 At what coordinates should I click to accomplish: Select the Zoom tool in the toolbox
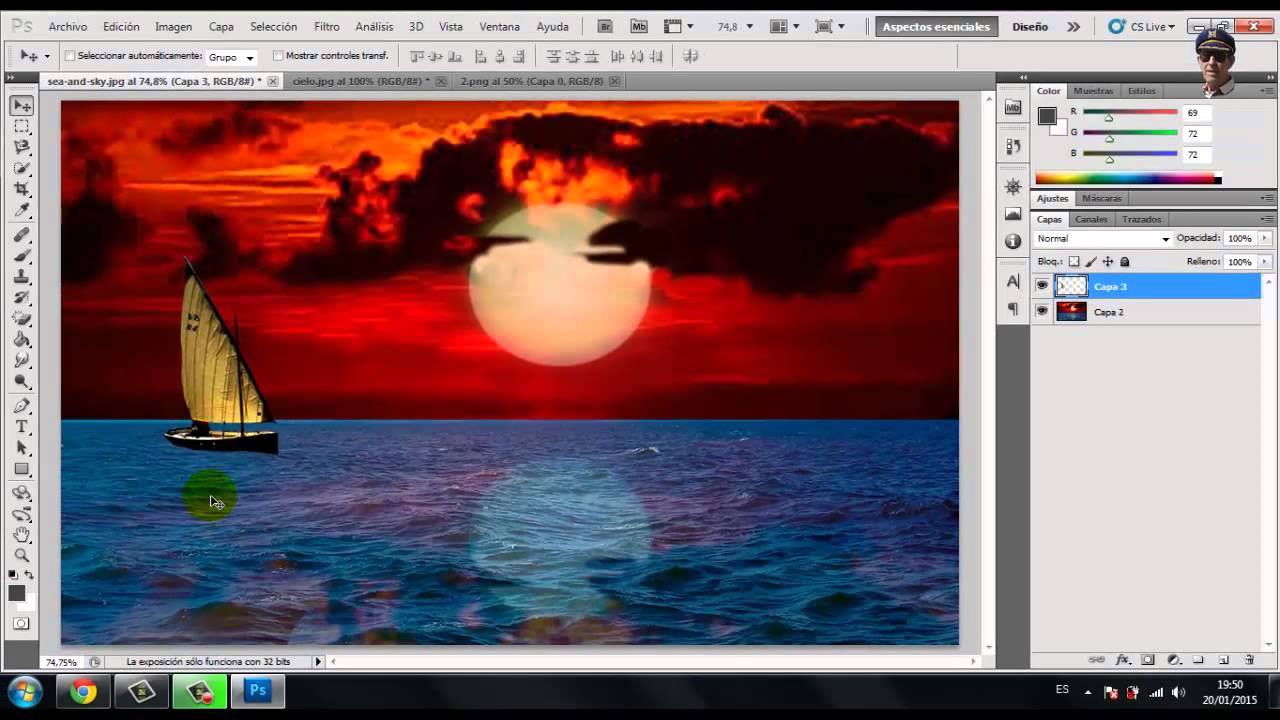click(x=22, y=556)
